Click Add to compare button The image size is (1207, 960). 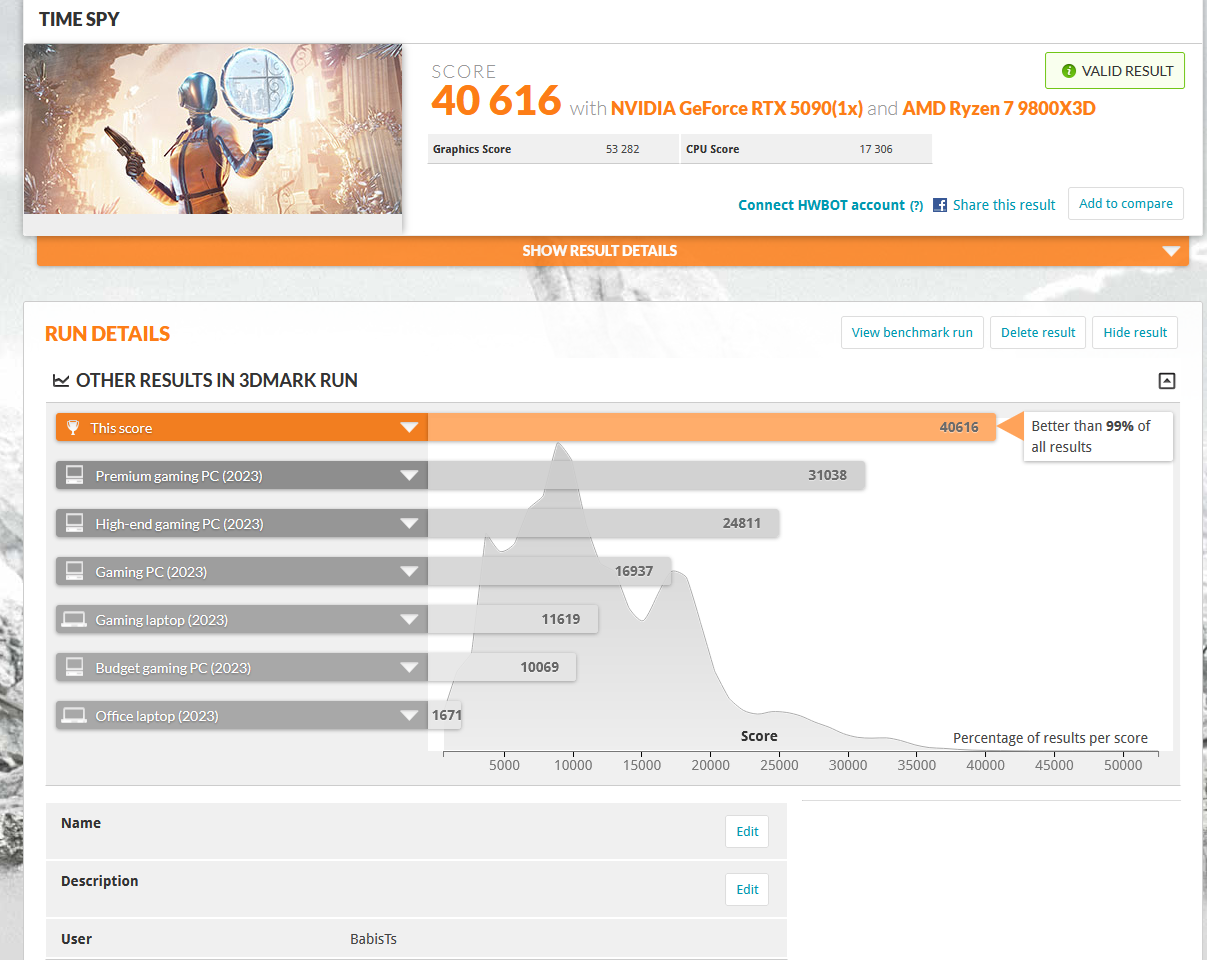(x=1126, y=204)
